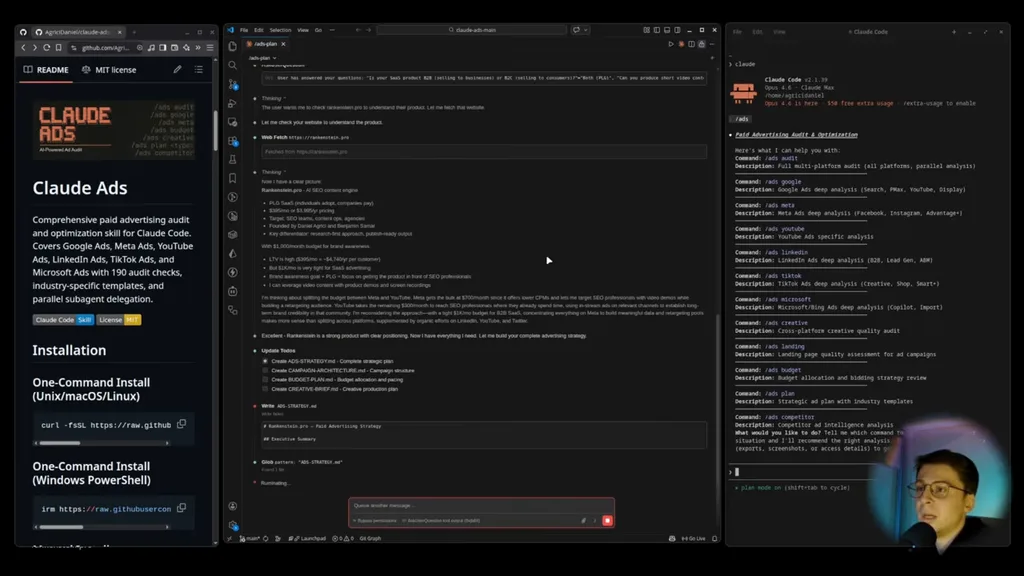Open the Edit menu in VS Code
Viewport: 1024px width, 576px height.
(x=259, y=30)
